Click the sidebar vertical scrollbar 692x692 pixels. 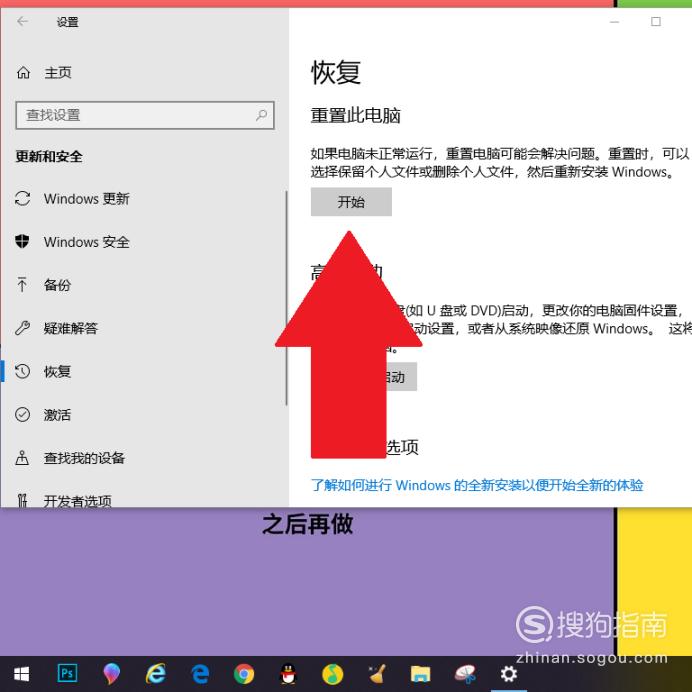[286, 298]
